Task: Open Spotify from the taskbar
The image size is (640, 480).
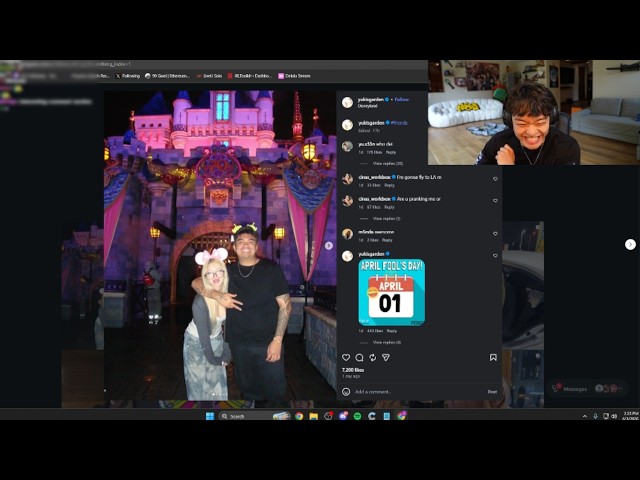Action: [x=358, y=416]
